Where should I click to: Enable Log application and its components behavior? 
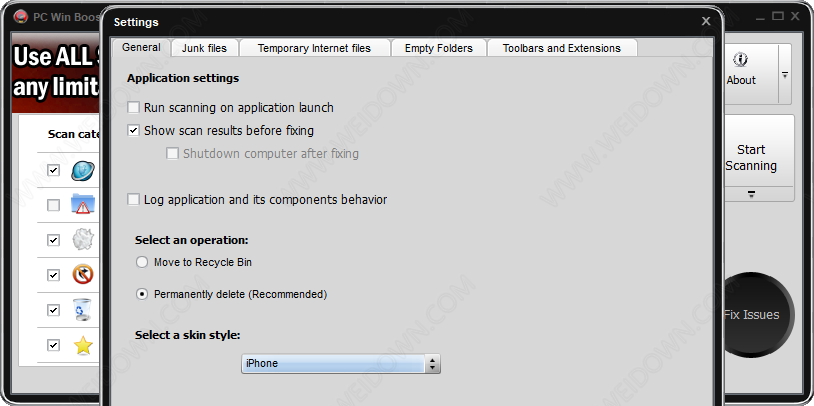[x=134, y=199]
